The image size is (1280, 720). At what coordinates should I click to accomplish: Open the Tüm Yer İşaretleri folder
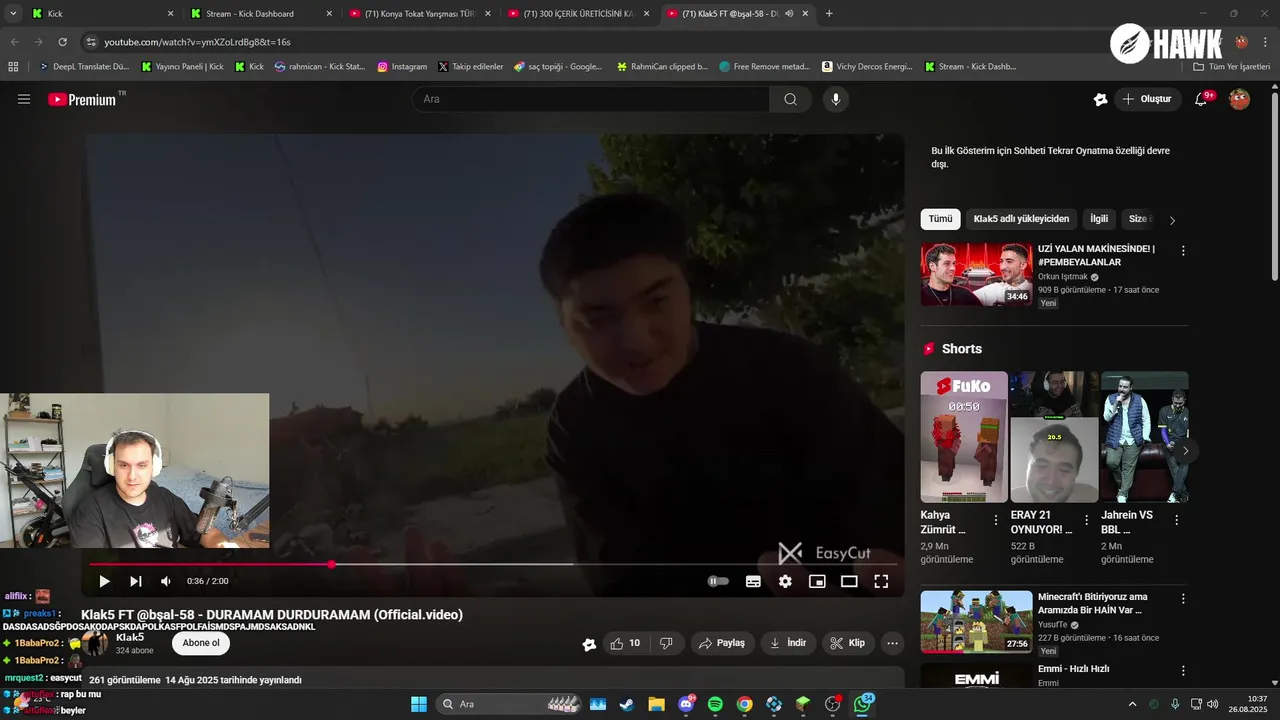[1231, 67]
